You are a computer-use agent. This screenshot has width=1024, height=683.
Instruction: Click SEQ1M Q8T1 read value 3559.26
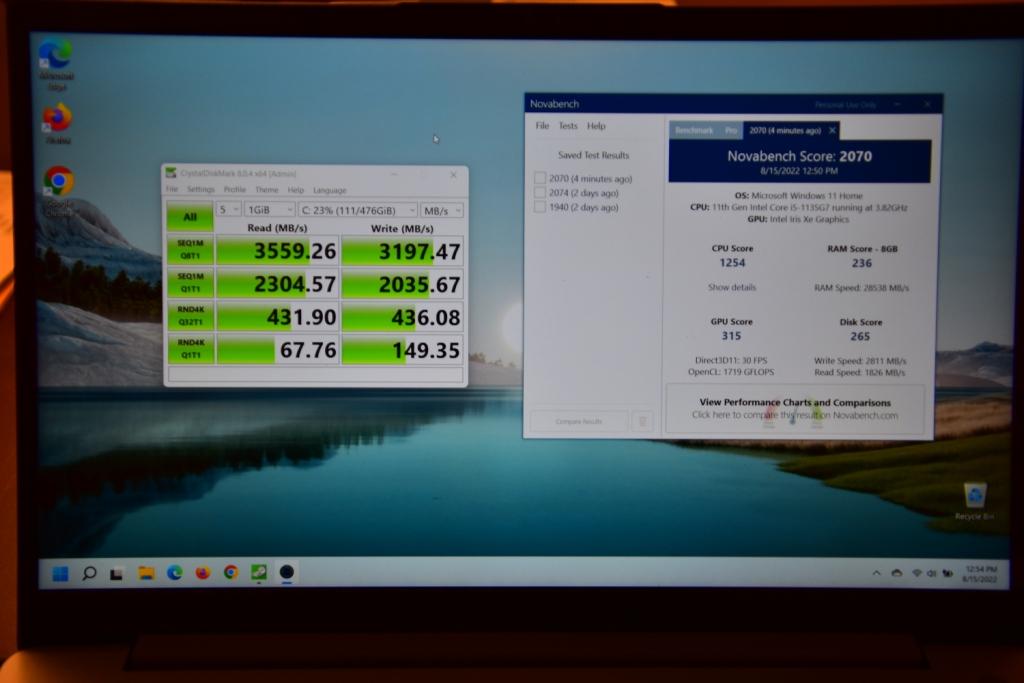[277, 251]
